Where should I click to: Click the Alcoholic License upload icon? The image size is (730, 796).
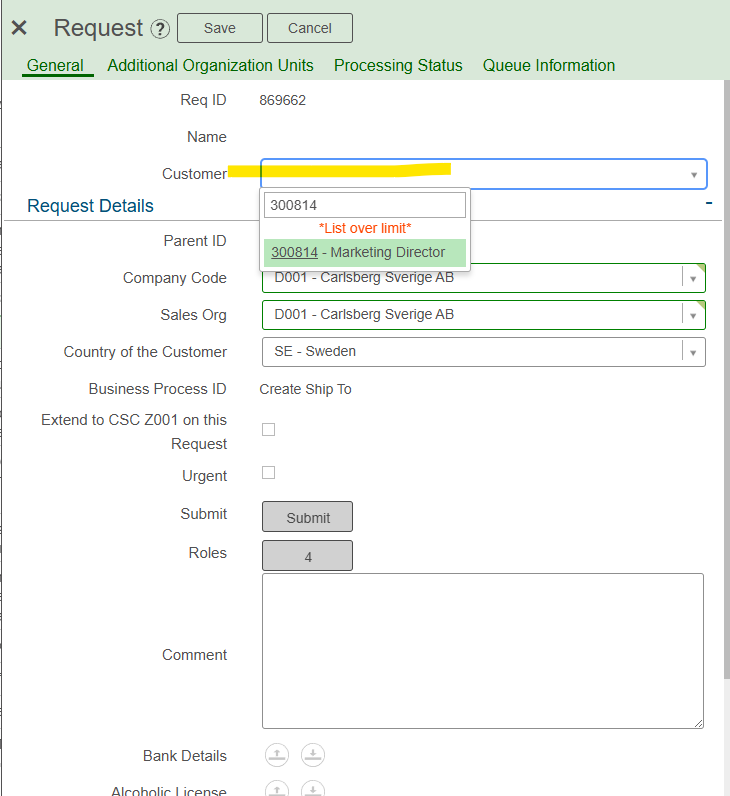(x=277, y=789)
